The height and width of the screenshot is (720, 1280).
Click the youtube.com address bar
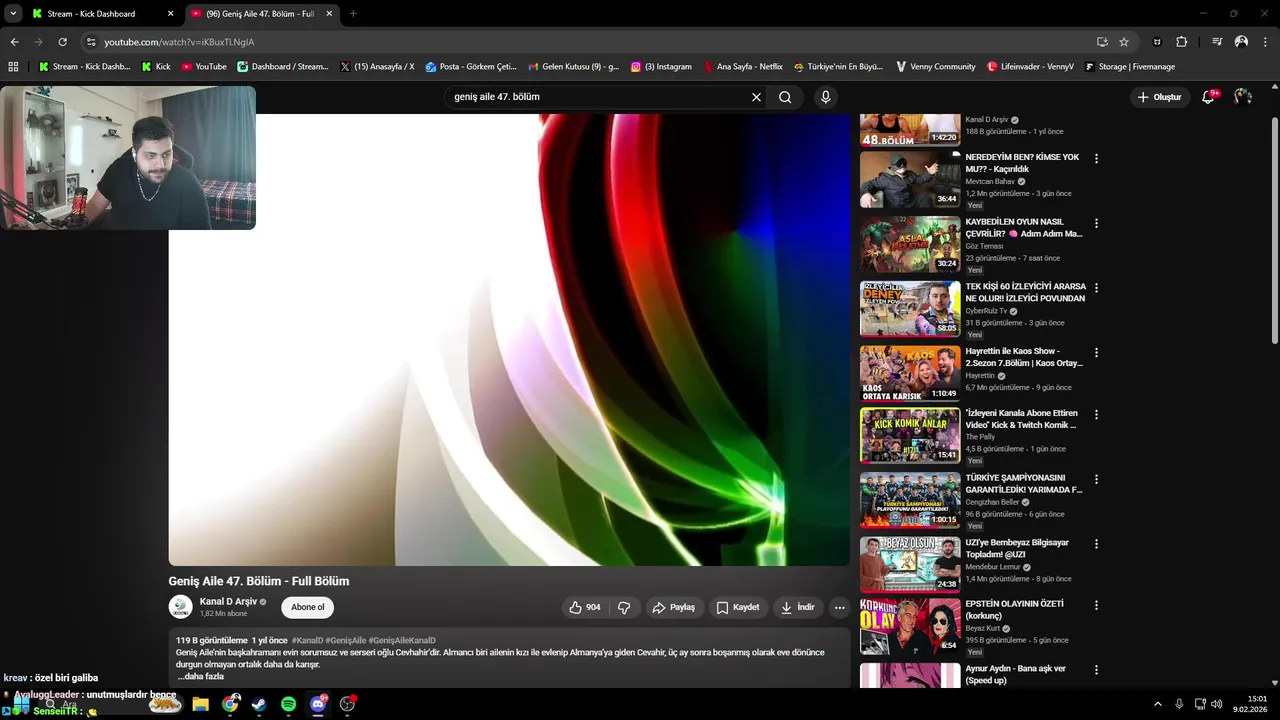point(590,42)
